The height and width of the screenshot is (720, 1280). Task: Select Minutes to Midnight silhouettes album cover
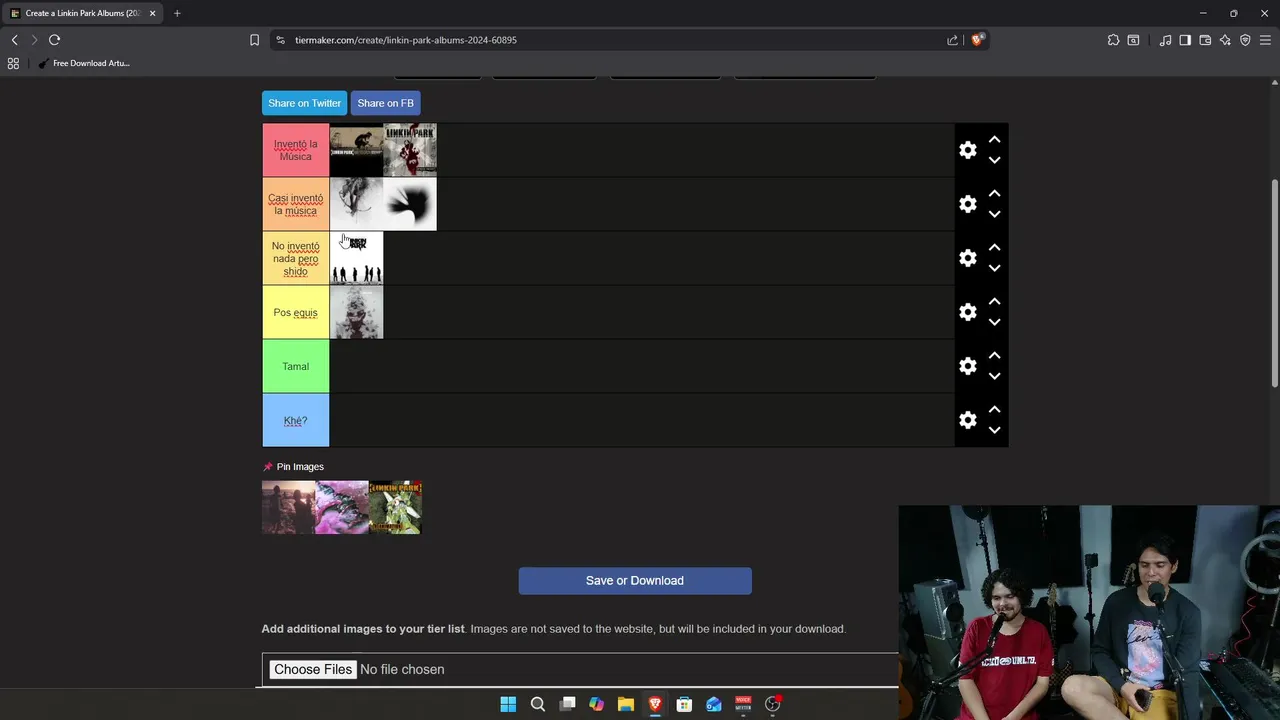tap(356, 258)
